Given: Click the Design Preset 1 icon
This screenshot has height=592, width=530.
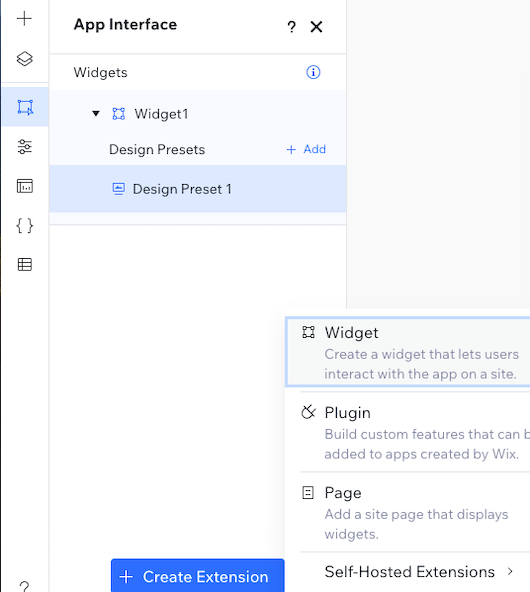Looking at the screenshot, I should pyautogui.click(x=119, y=188).
